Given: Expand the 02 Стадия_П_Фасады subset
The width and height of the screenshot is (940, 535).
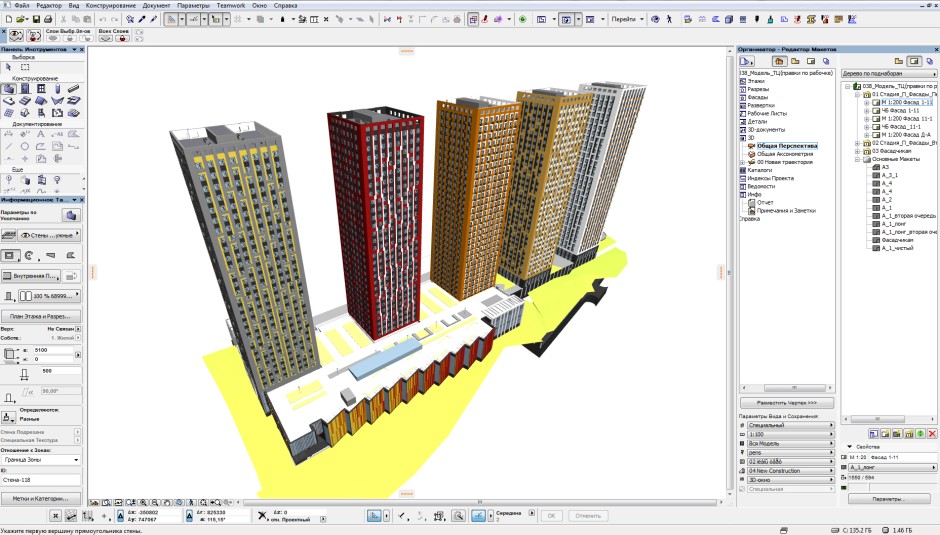Looking at the screenshot, I should pyautogui.click(x=856, y=143).
